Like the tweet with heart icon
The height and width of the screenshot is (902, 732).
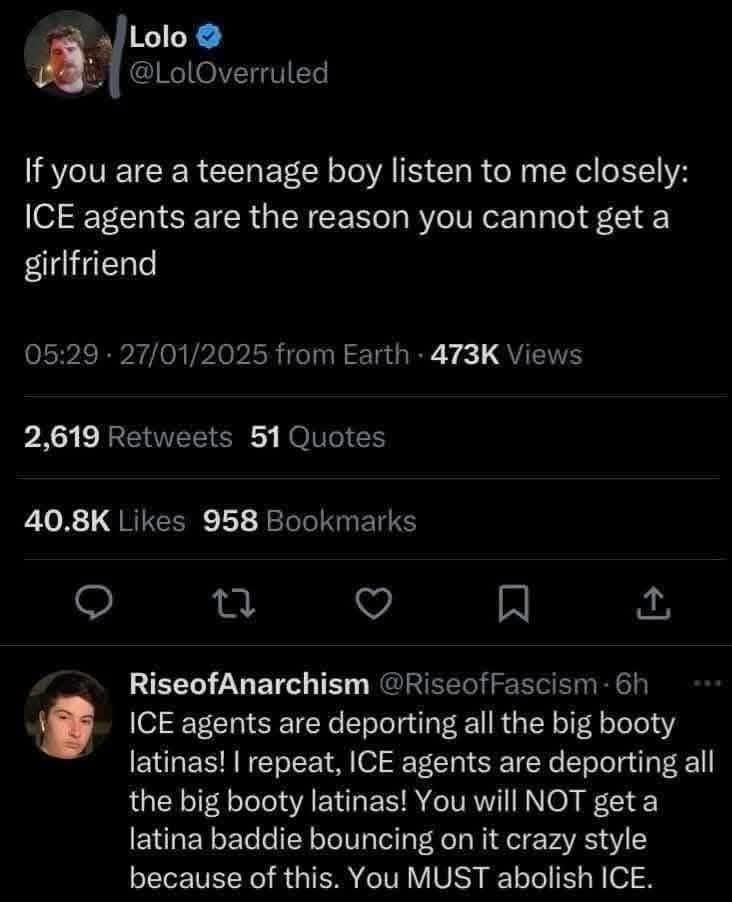click(x=374, y=603)
